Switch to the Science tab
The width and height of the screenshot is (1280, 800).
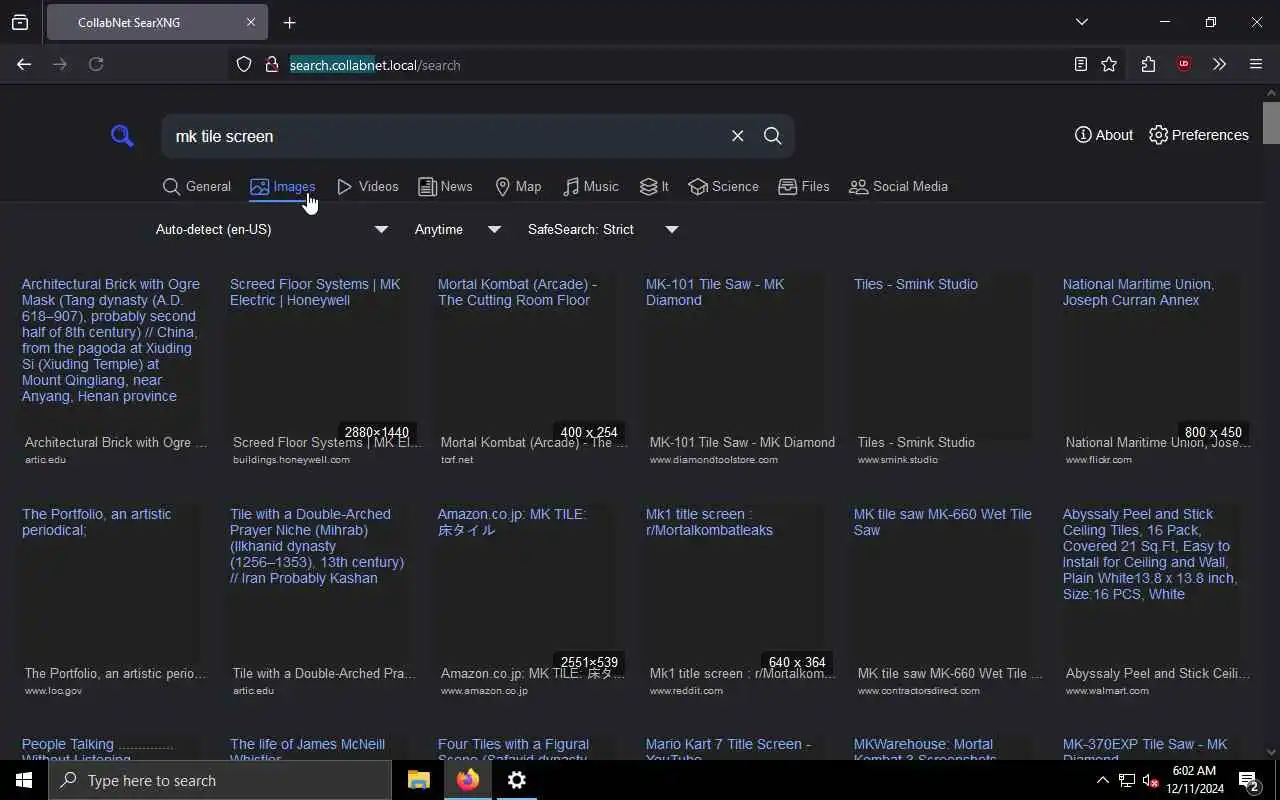(723, 186)
